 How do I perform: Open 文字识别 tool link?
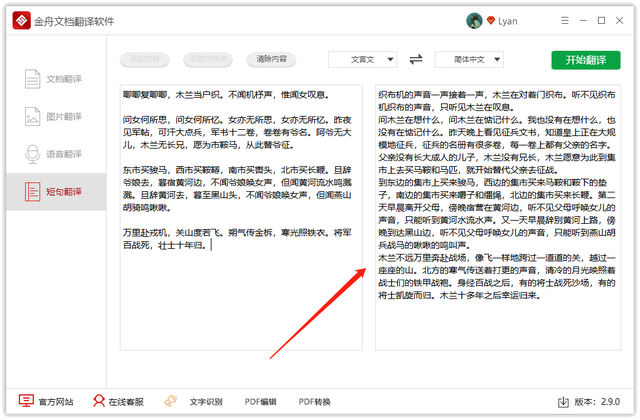[206, 402]
